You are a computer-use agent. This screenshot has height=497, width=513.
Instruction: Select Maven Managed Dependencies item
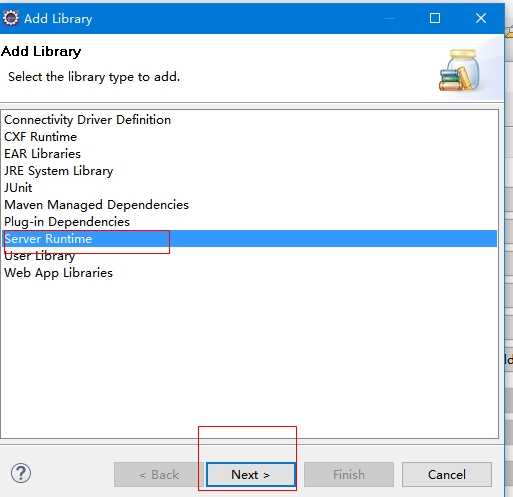(x=96, y=205)
